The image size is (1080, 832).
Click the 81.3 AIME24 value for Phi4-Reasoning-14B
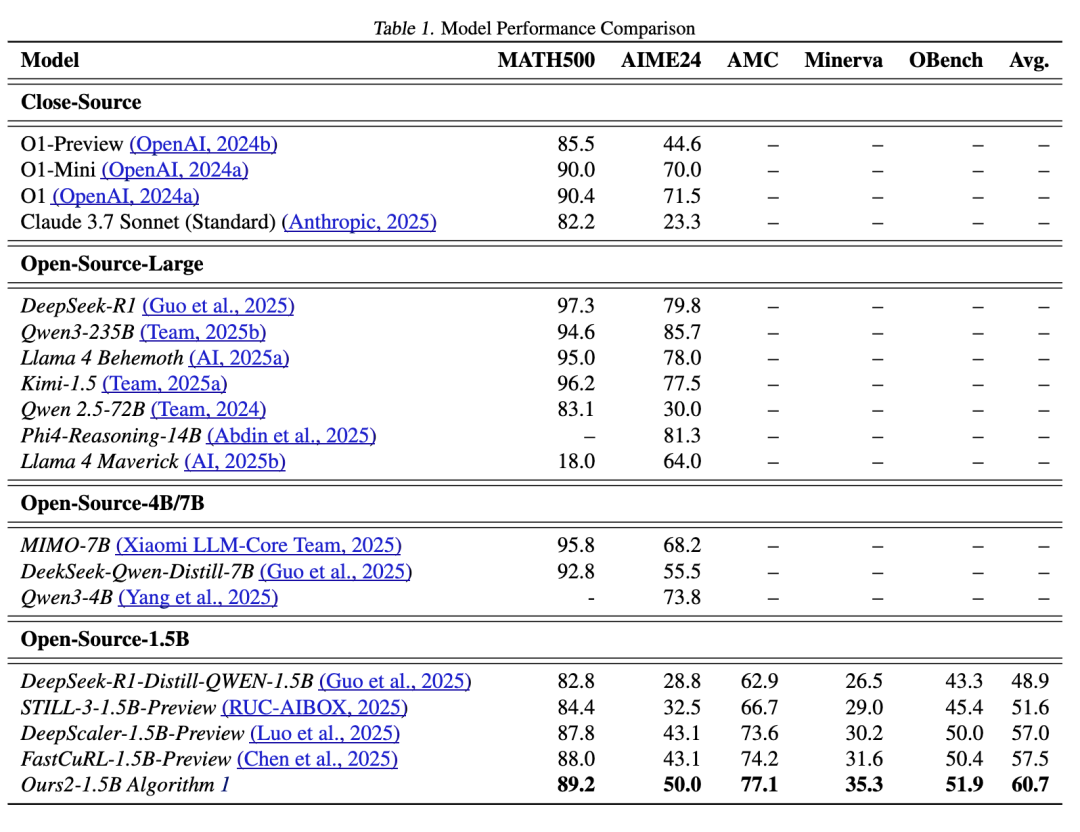682,436
